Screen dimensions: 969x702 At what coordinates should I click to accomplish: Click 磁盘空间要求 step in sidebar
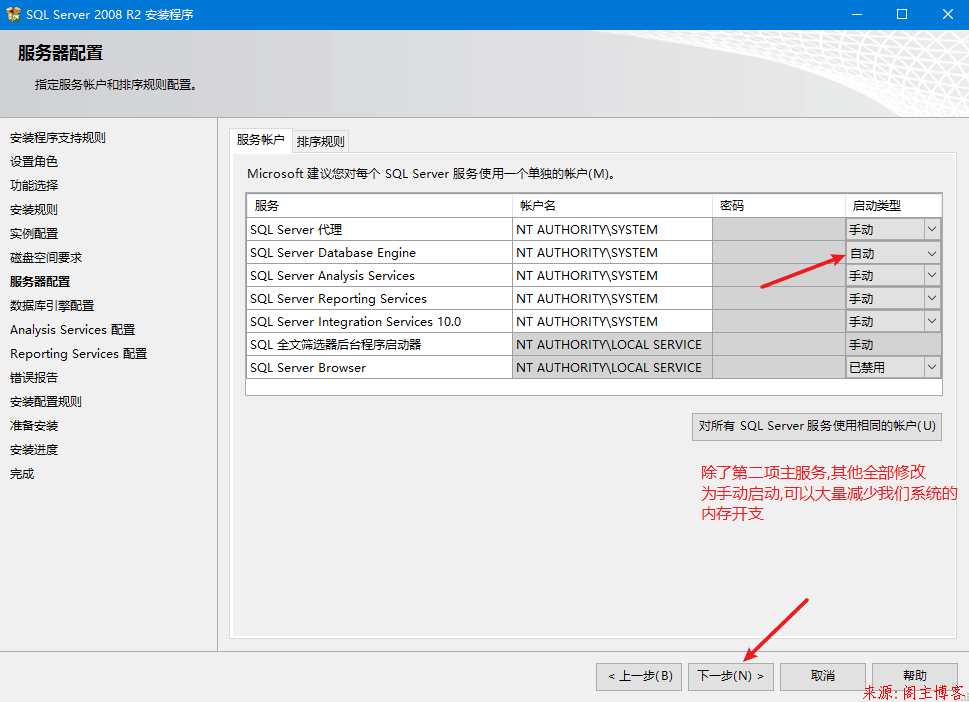[x=46, y=258]
